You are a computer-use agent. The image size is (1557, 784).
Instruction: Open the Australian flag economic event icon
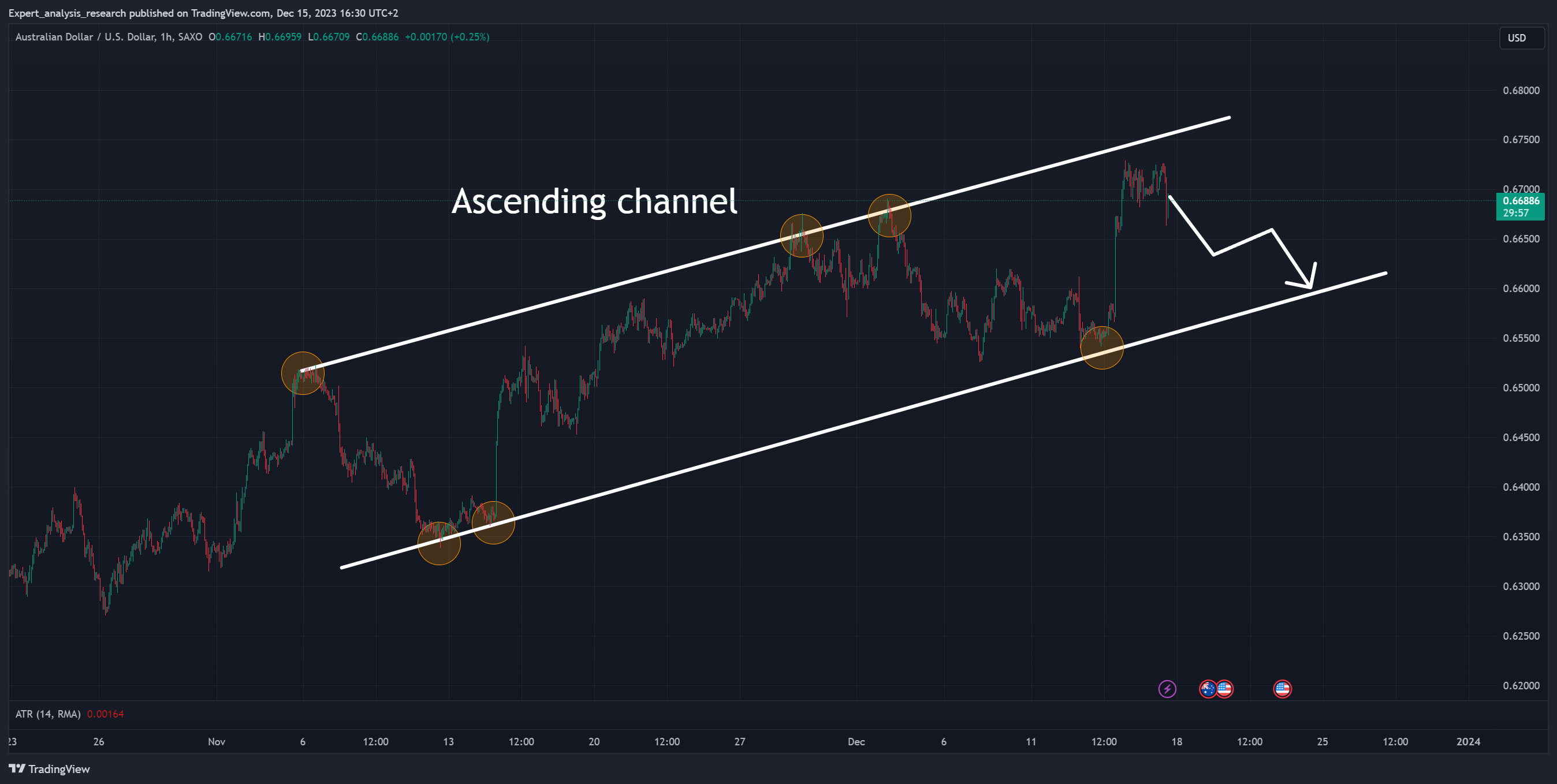click(1208, 689)
